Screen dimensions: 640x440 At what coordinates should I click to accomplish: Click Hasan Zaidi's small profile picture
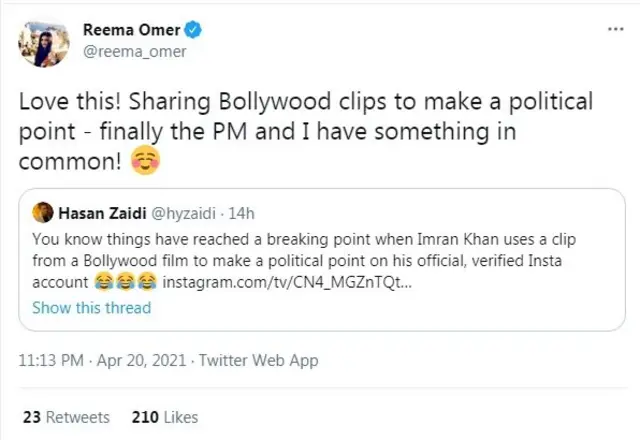pos(43,212)
